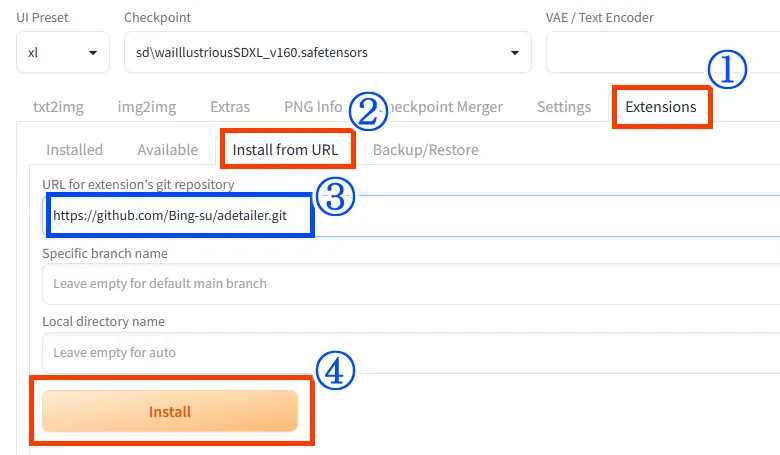Open the Available extensions subtab
Image resolution: width=780 pixels, height=455 pixels.
pos(168,150)
